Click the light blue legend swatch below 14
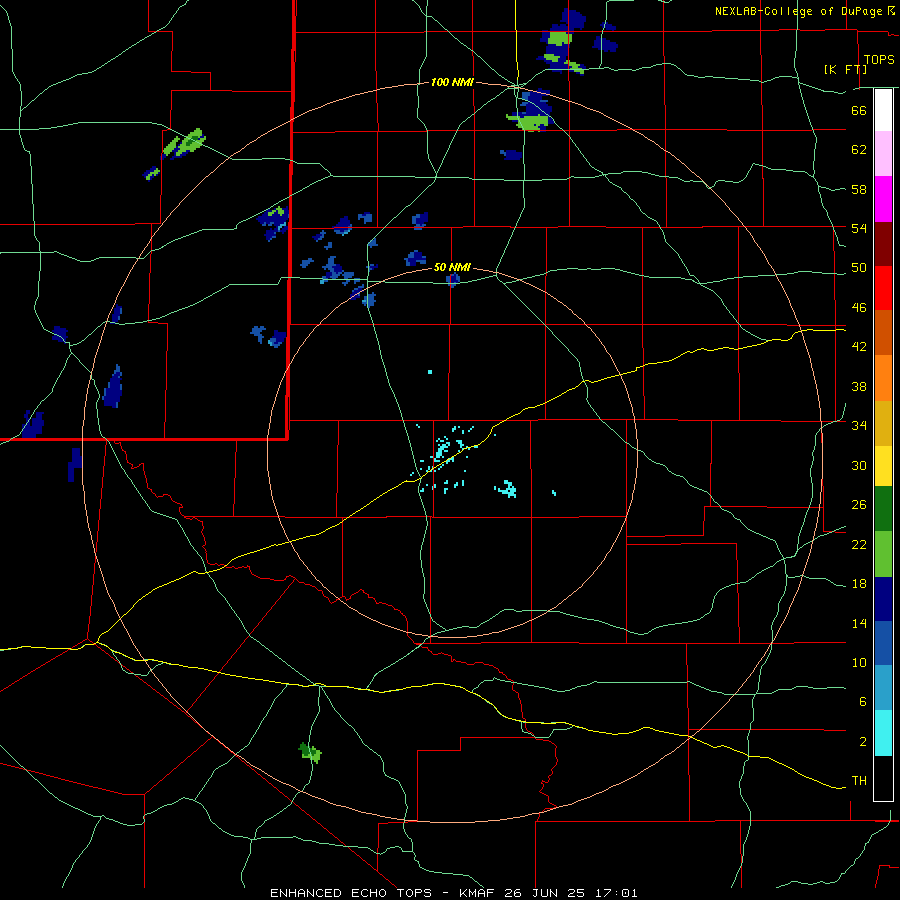The height and width of the screenshot is (900, 900). (x=883, y=688)
